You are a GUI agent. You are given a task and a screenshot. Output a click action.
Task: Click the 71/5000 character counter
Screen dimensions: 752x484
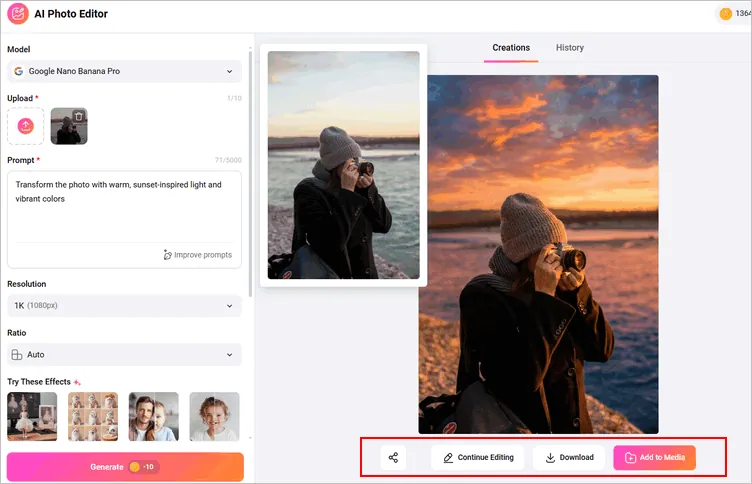click(x=228, y=160)
